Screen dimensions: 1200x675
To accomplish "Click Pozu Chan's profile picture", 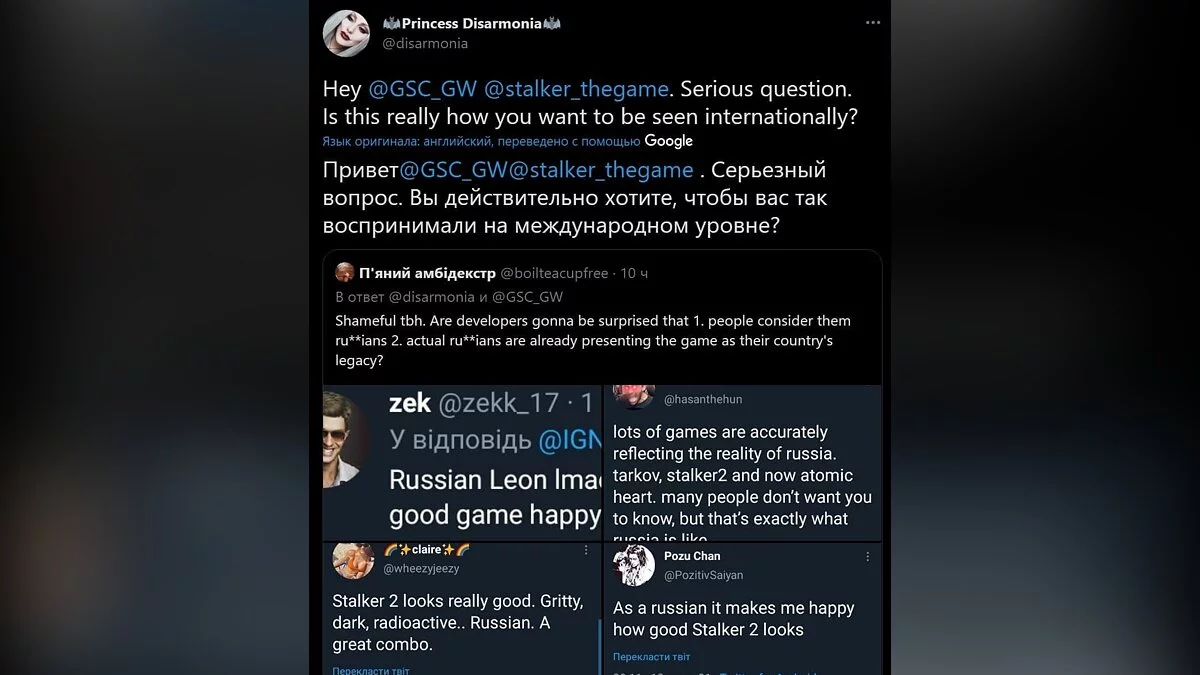I will (634, 565).
